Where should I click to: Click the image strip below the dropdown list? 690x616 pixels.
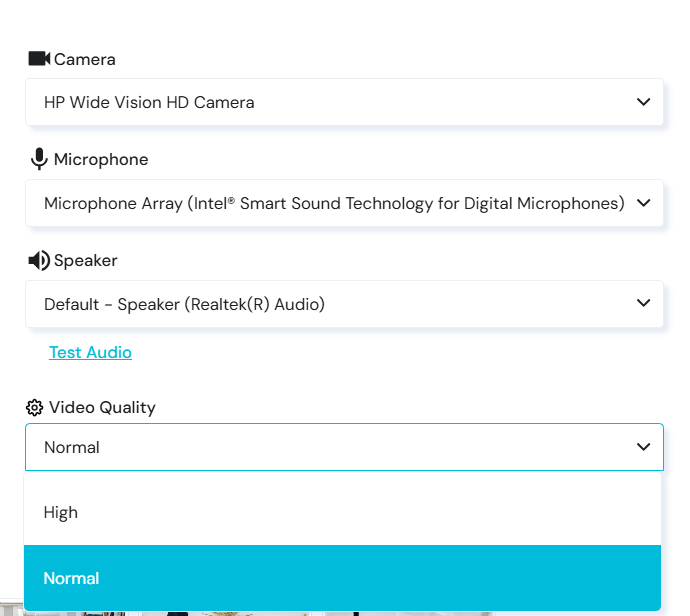pyautogui.click(x=250, y=613)
